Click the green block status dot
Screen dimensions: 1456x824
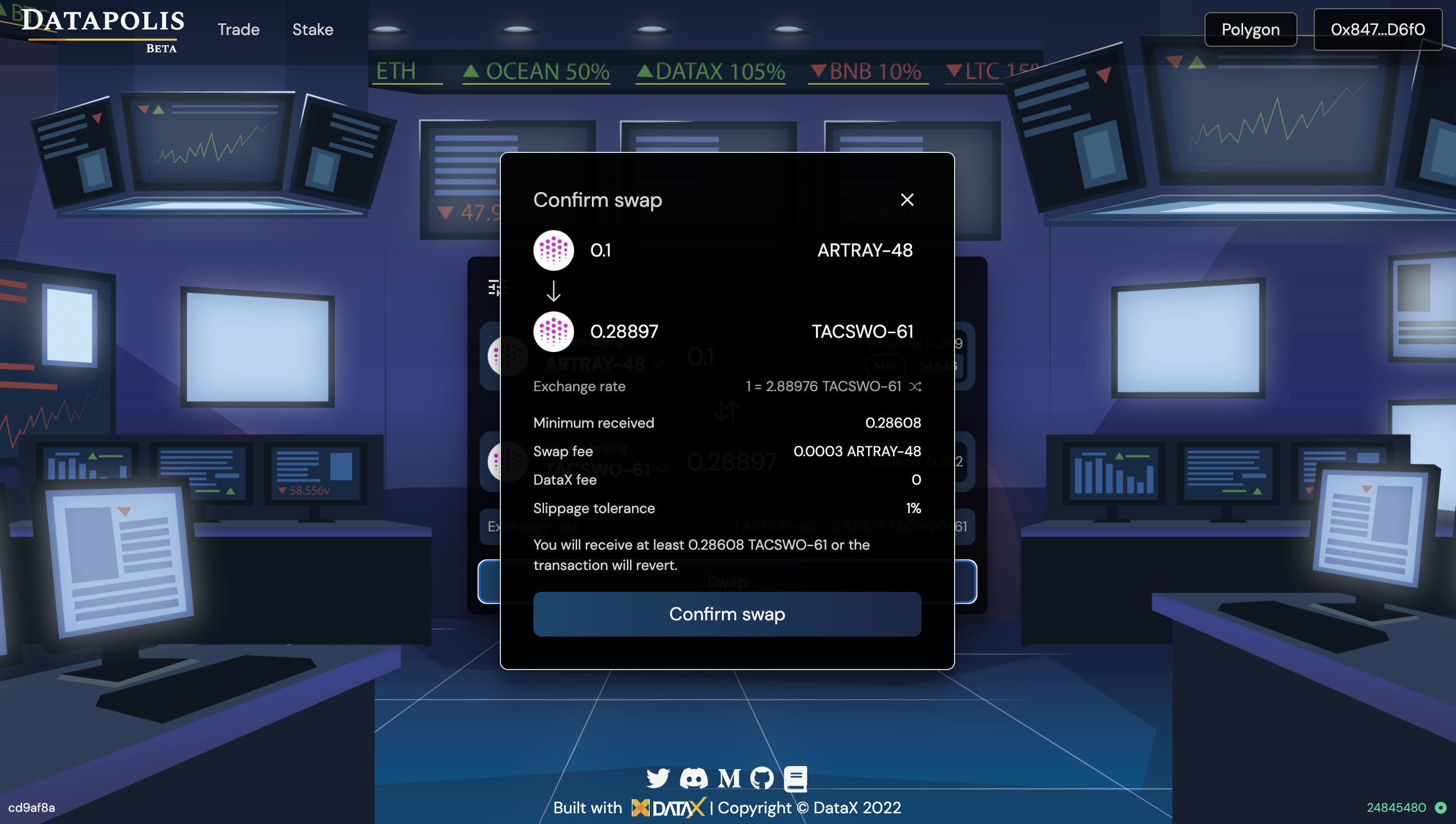point(1441,808)
